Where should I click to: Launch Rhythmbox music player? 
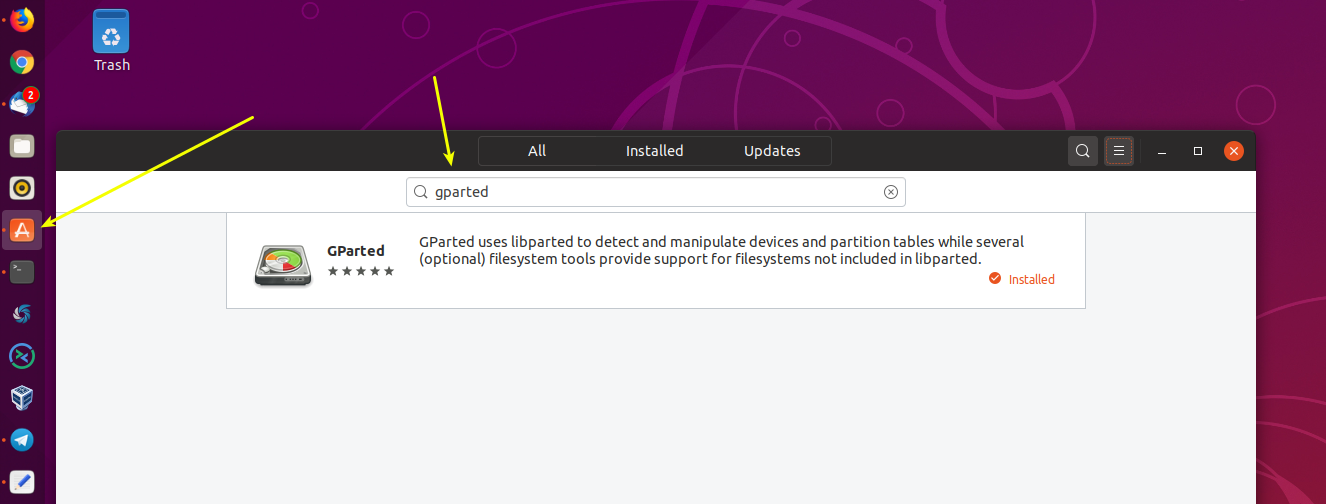pyautogui.click(x=22, y=188)
